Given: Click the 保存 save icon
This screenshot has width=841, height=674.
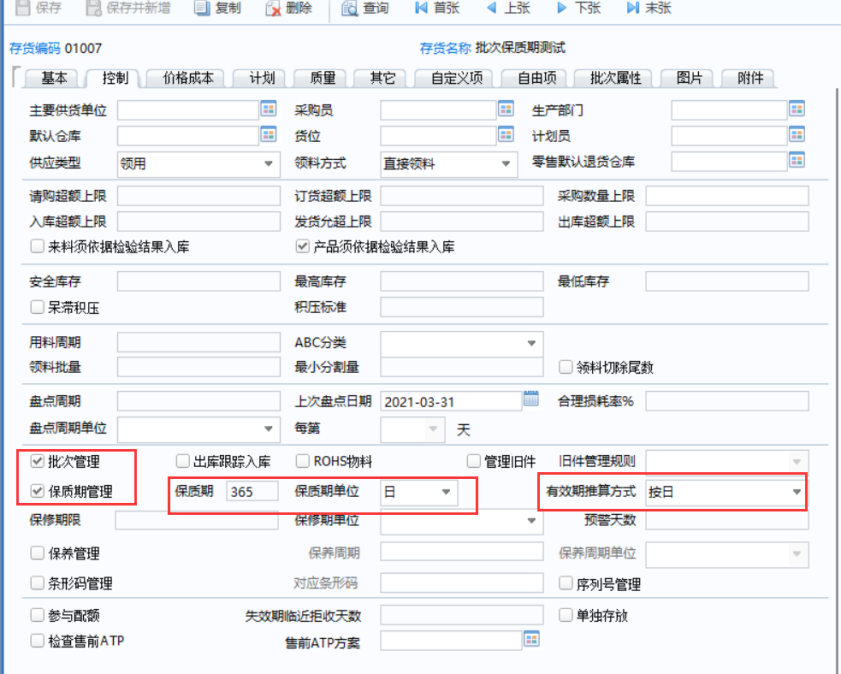Looking at the screenshot, I should click(23, 8).
